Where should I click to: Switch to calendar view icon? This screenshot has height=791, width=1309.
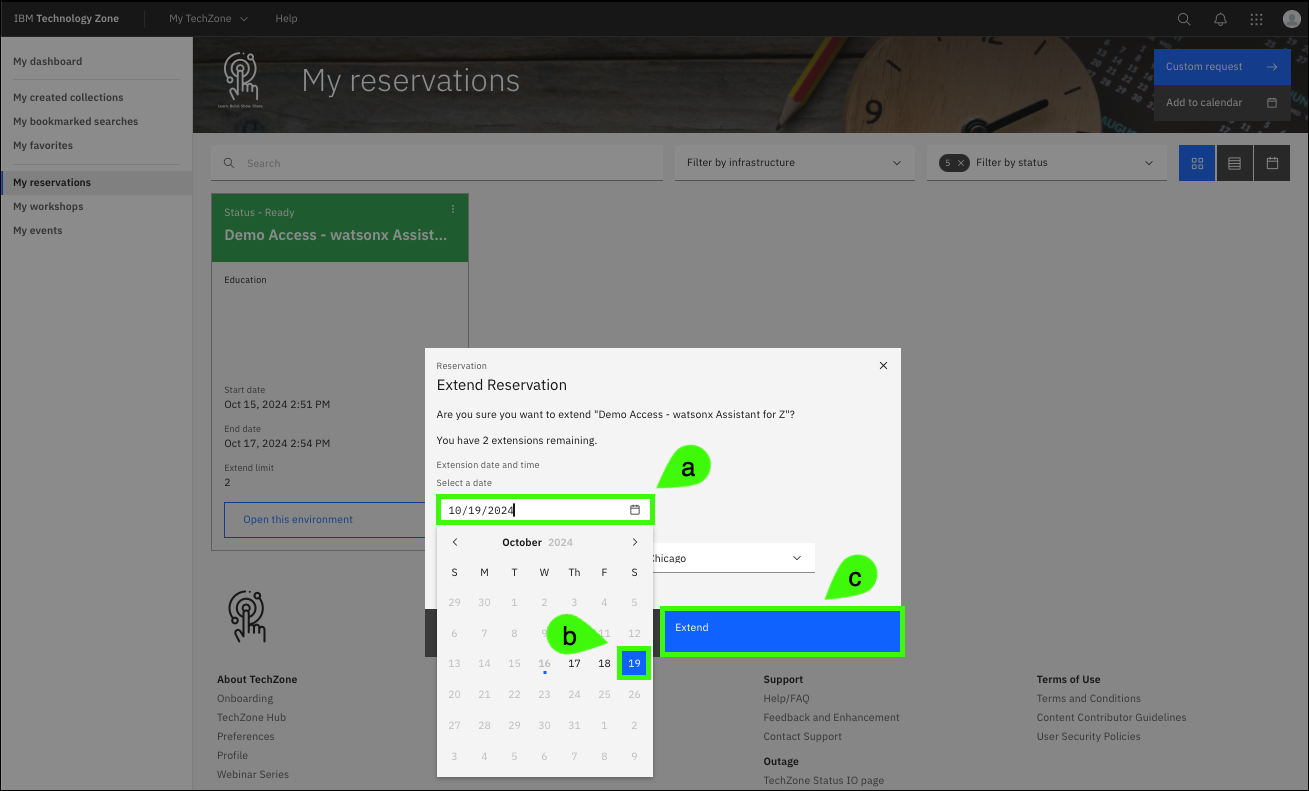point(1272,163)
